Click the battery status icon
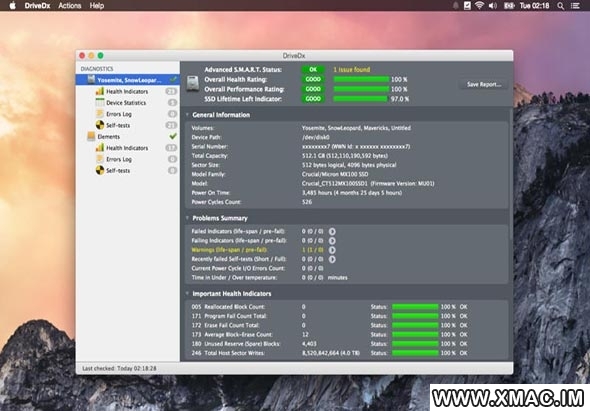 (x=509, y=6)
